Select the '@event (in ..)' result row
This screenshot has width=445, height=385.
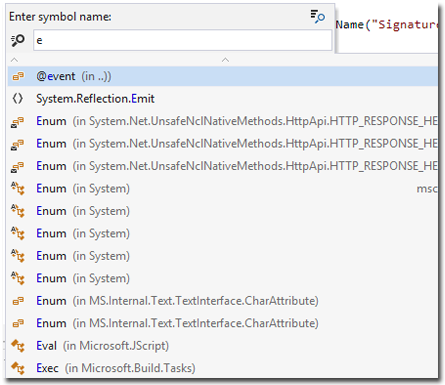click(223, 76)
